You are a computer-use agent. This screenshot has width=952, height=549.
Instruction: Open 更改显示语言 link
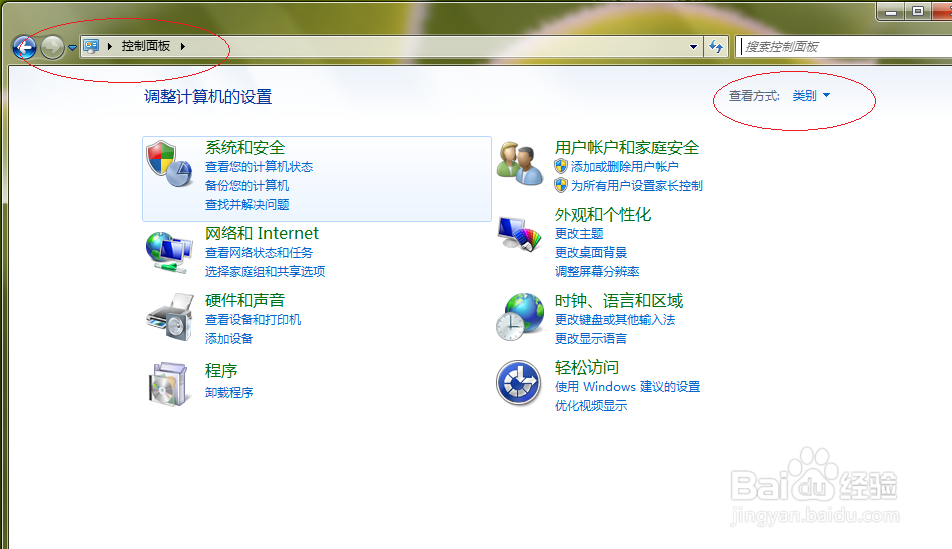pos(591,338)
